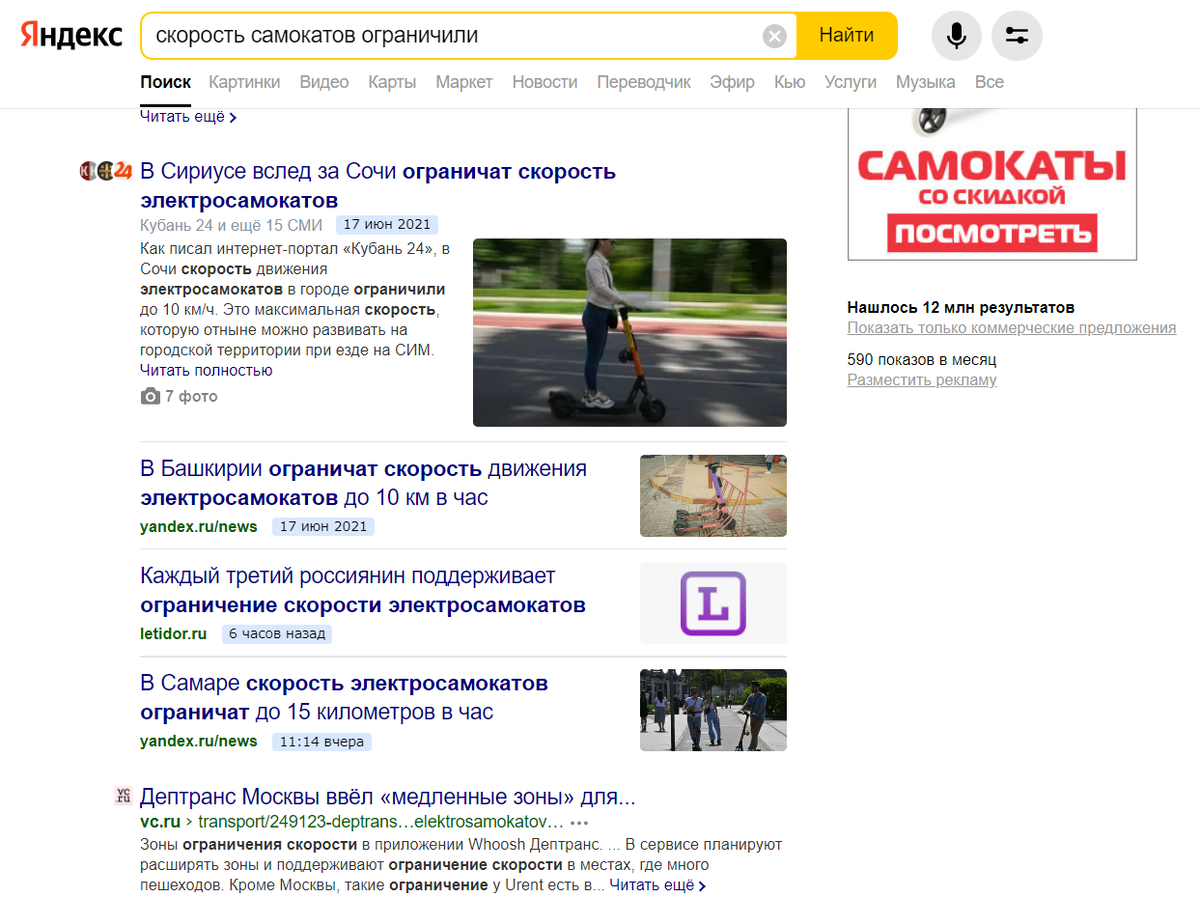Click 590 показов в месяц text
This screenshot has width=1200, height=897.
[921, 359]
